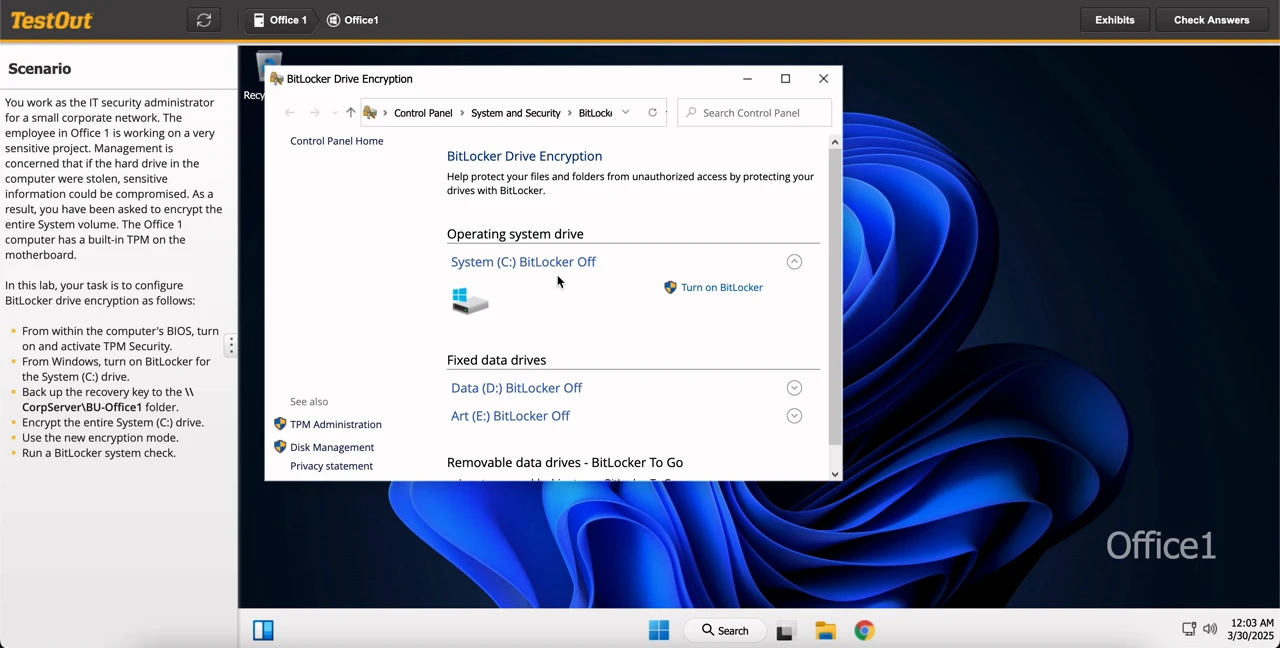
Task: Click Art (E:) BitLocker Off heading
Action: [510, 416]
